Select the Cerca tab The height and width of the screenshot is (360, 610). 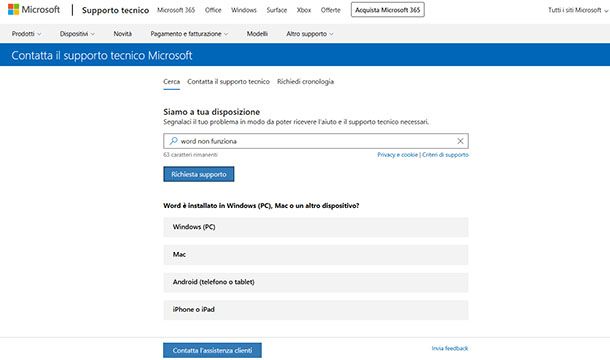click(172, 82)
